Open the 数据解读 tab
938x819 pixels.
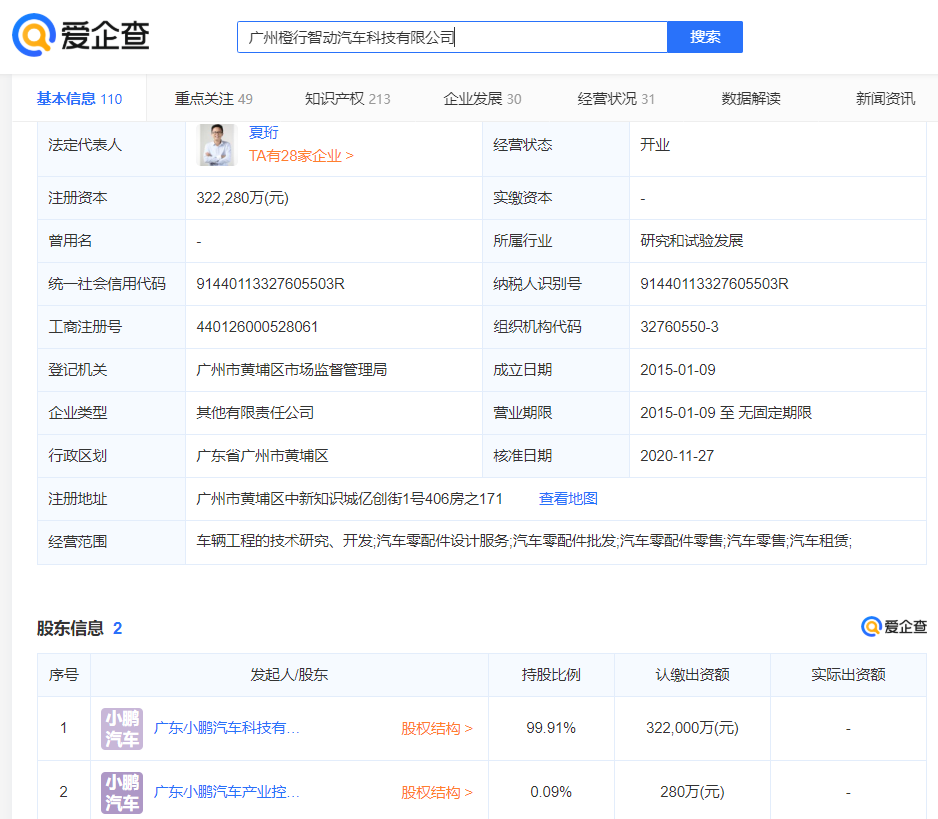(751, 99)
